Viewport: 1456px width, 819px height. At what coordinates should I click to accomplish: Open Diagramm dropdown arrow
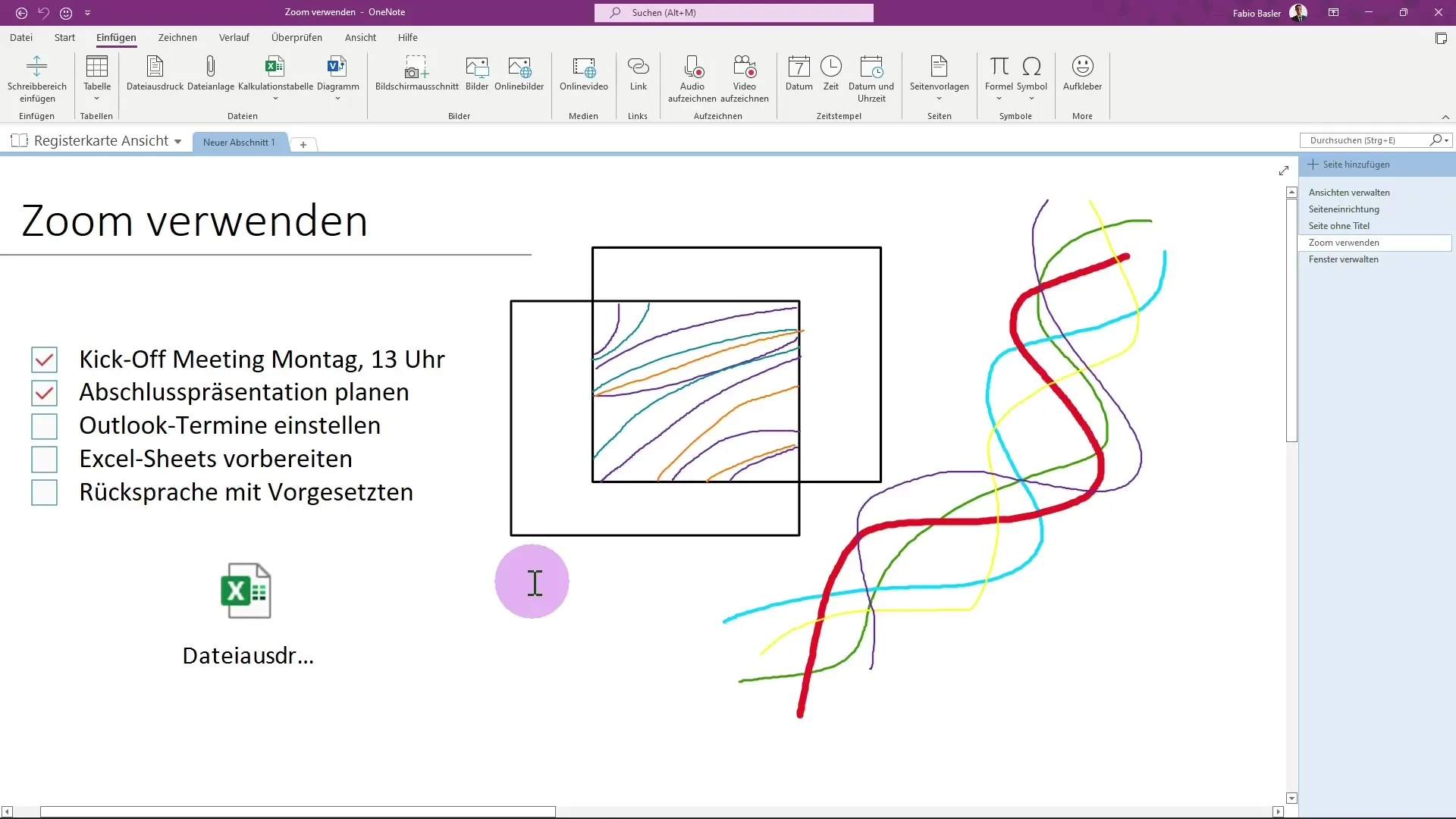click(337, 99)
